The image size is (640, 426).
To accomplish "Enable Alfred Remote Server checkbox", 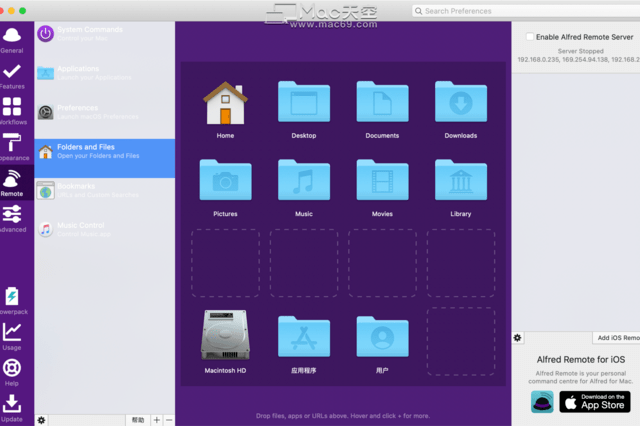I will click(x=530, y=37).
